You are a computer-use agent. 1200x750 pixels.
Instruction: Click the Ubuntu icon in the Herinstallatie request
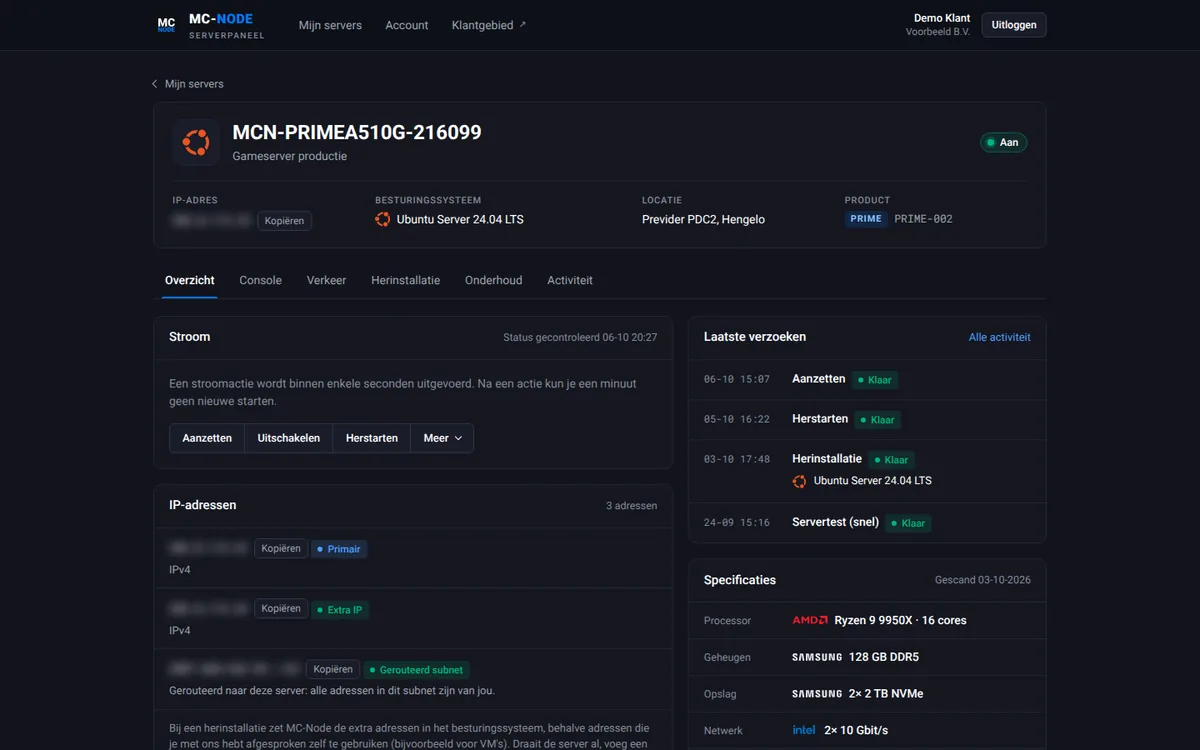(799, 481)
